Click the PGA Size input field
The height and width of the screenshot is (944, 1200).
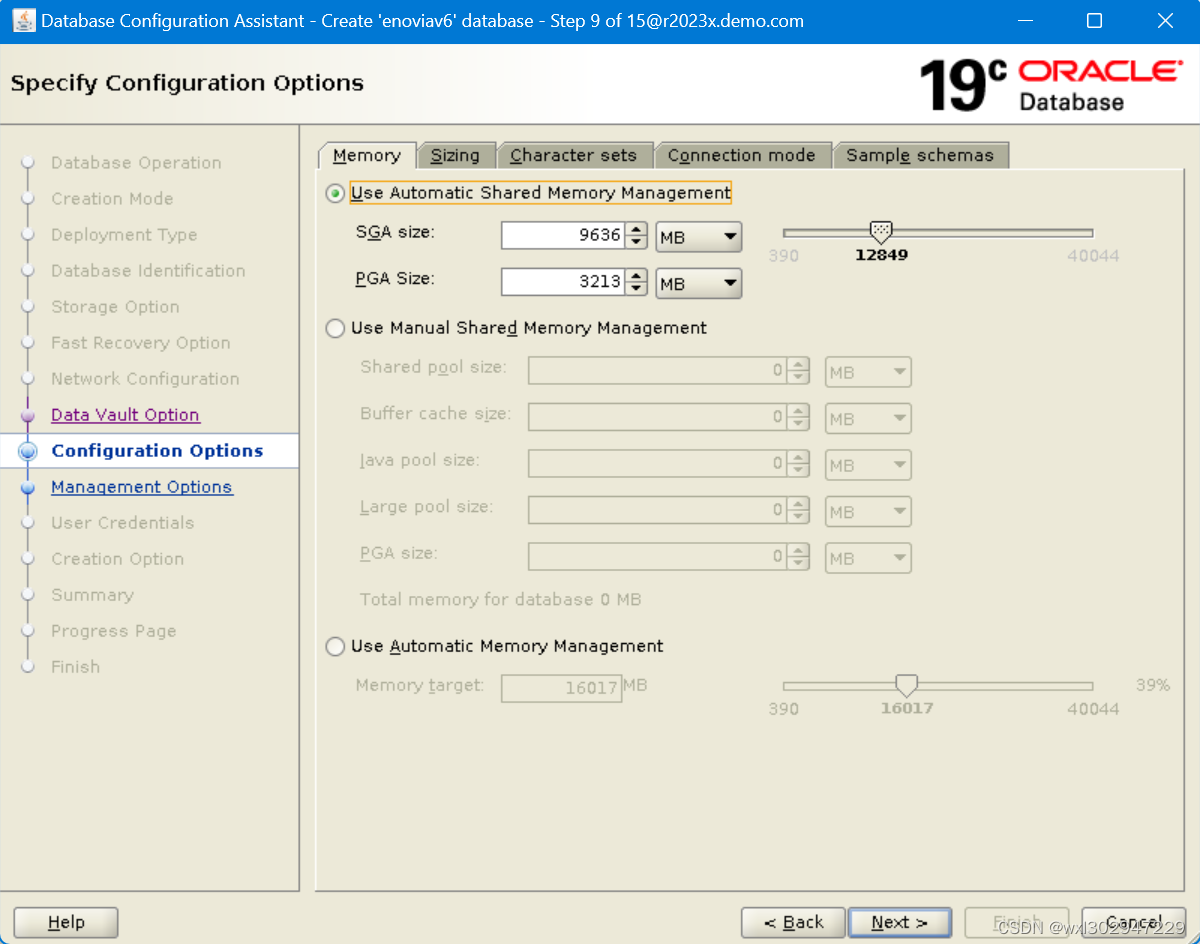(x=563, y=282)
